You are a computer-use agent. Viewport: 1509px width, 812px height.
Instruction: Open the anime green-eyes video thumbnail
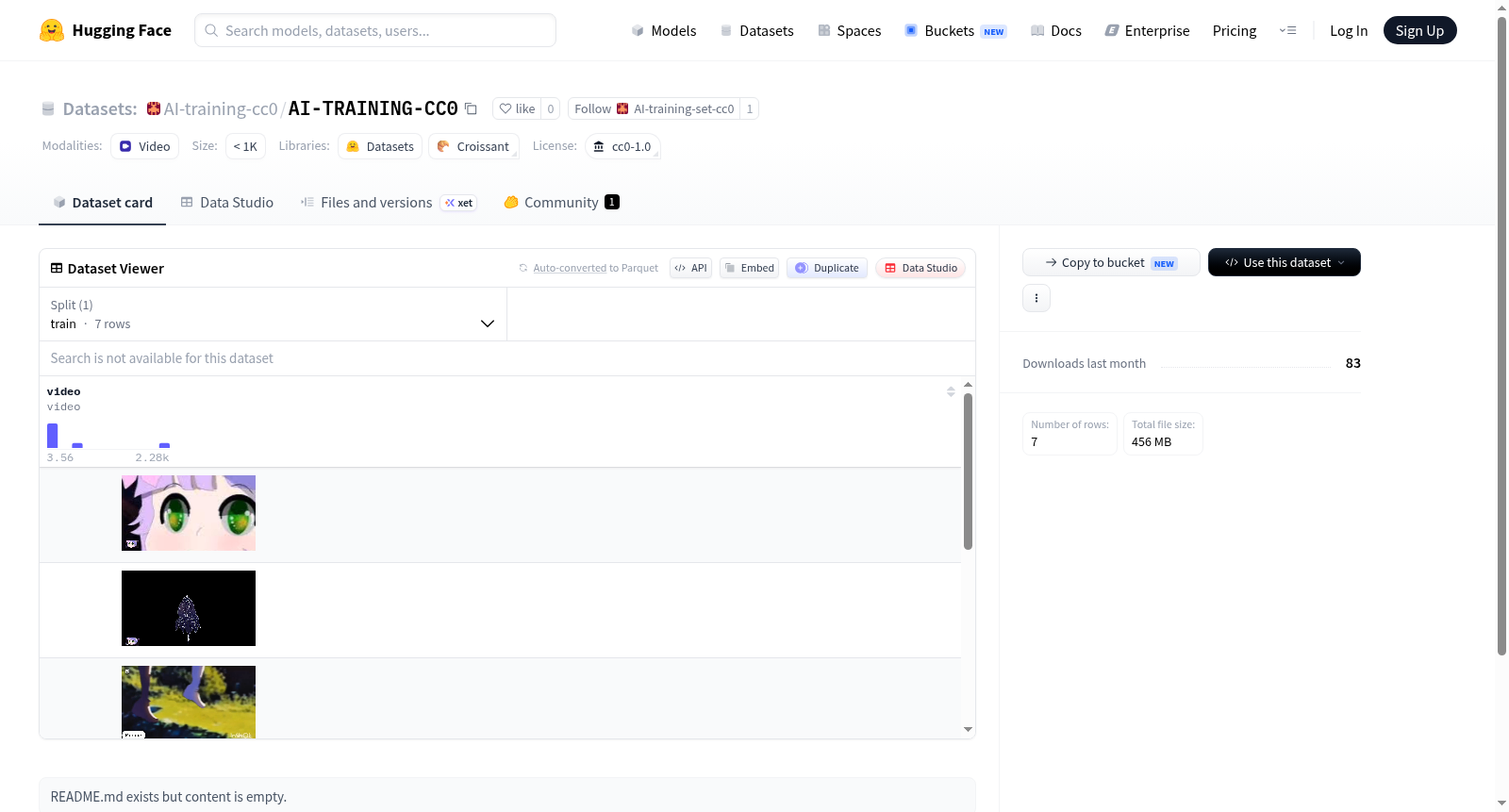[x=189, y=513]
